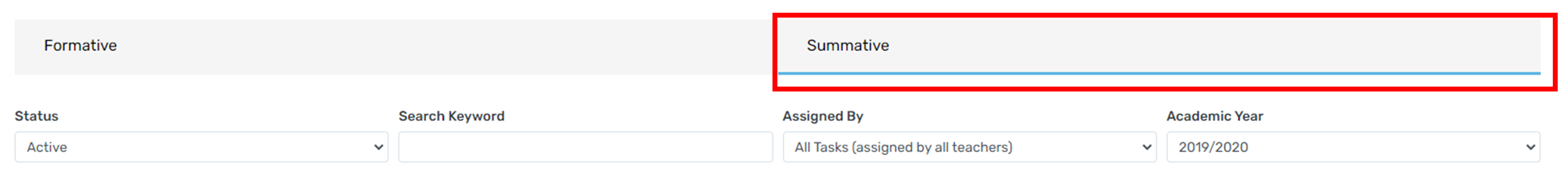Click the chevron arrow of Assigned By dropdown
Viewport: 1568px width, 181px height.
pyautogui.click(x=1147, y=147)
